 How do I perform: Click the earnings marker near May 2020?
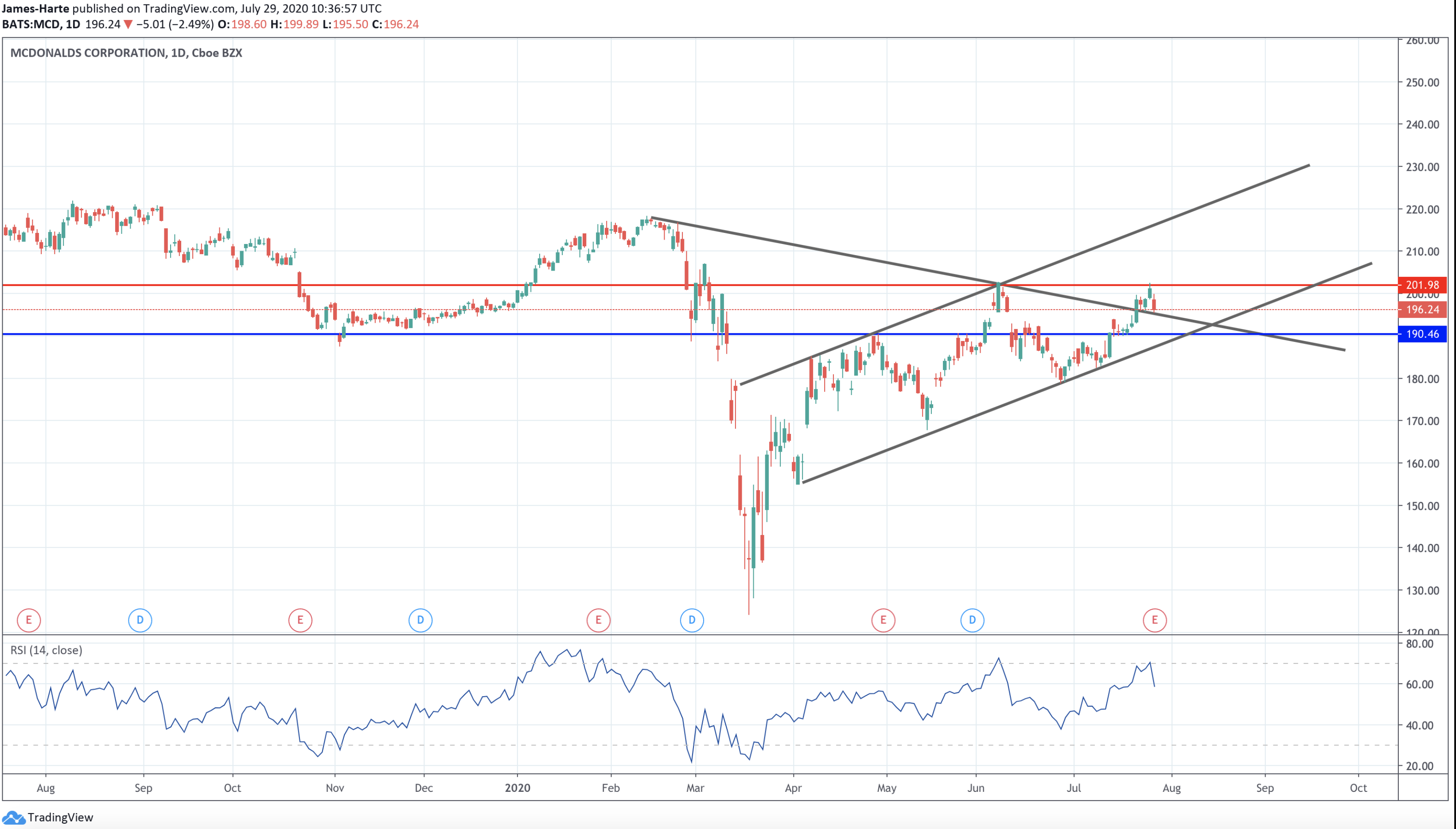pyautogui.click(x=883, y=620)
